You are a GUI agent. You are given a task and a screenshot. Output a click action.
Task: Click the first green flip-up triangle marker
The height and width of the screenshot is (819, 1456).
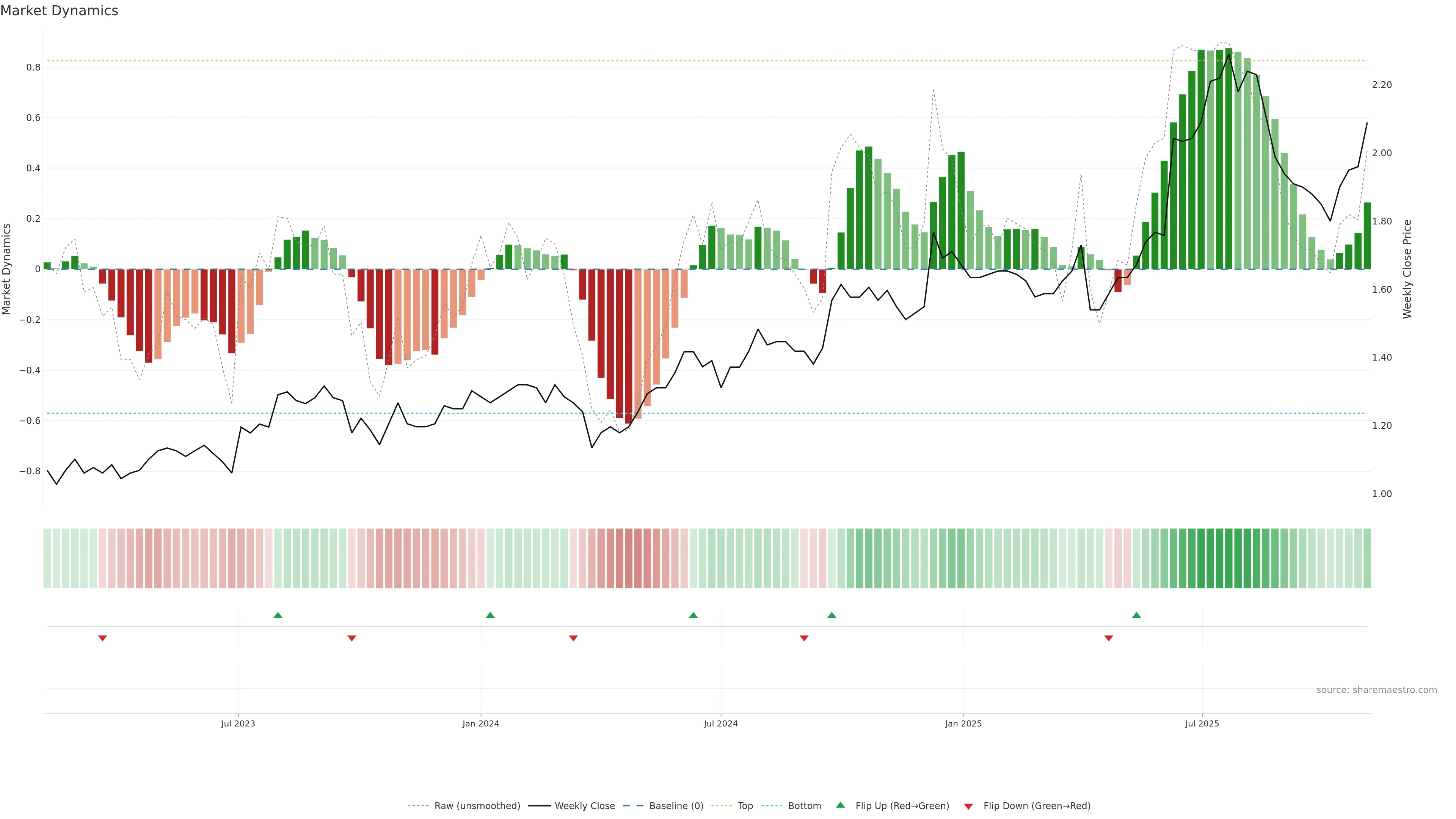coord(278,615)
